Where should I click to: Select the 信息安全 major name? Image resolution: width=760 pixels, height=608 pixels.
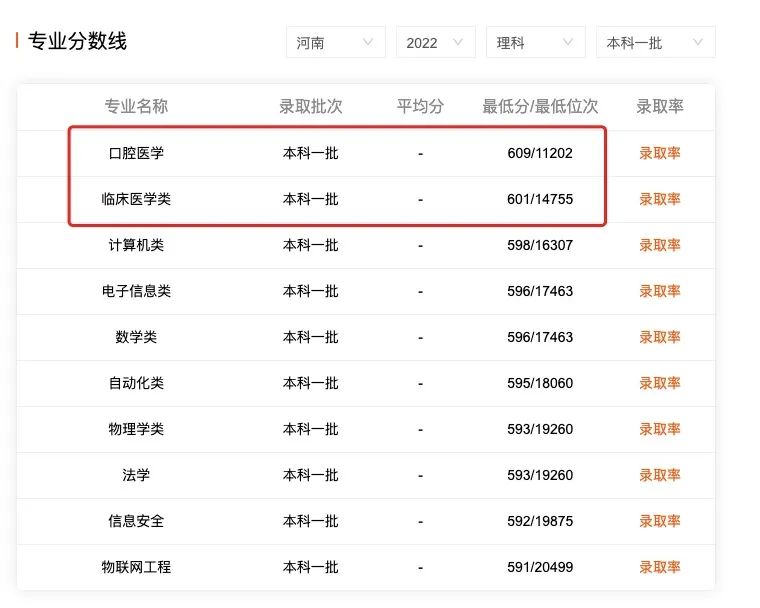[x=136, y=521]
